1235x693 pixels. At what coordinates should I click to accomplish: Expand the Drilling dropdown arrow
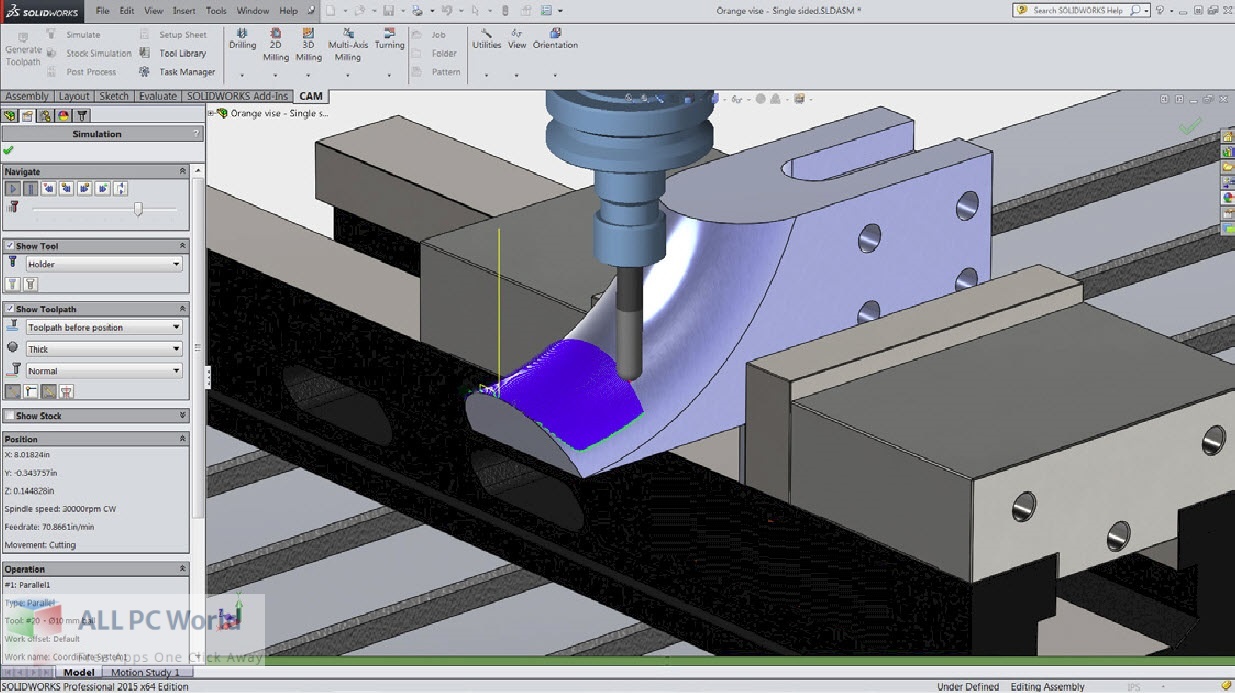click(x=242, y=75)
